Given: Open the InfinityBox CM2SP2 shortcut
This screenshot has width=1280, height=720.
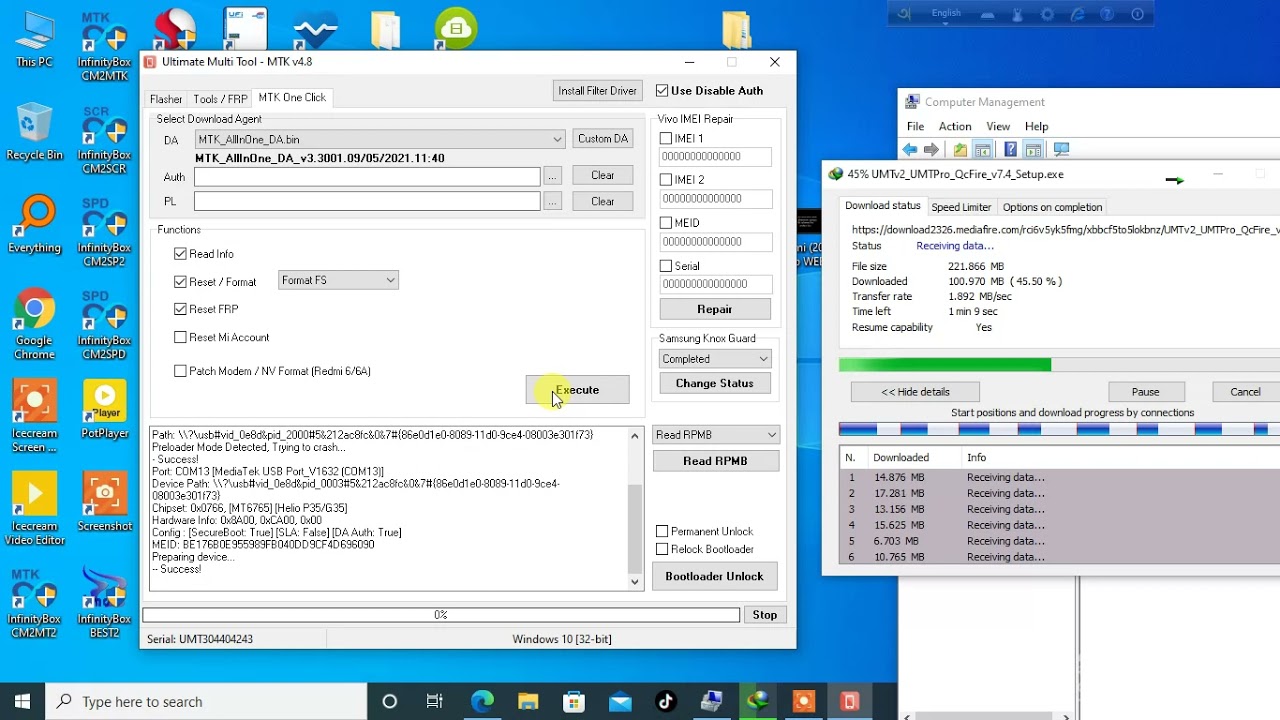Looking at the screenshot, I should 104,232.
